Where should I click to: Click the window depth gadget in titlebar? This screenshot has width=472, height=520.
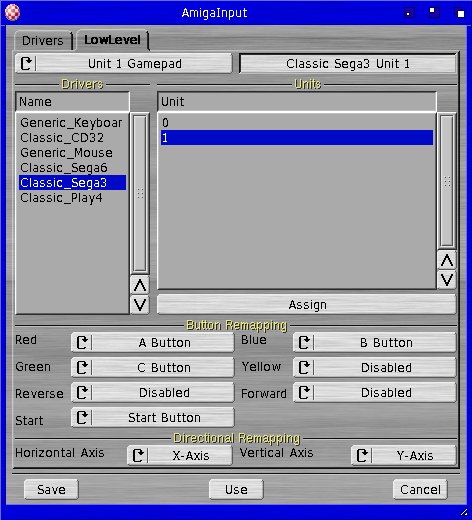pyautogui.click(x=461, y=13)
